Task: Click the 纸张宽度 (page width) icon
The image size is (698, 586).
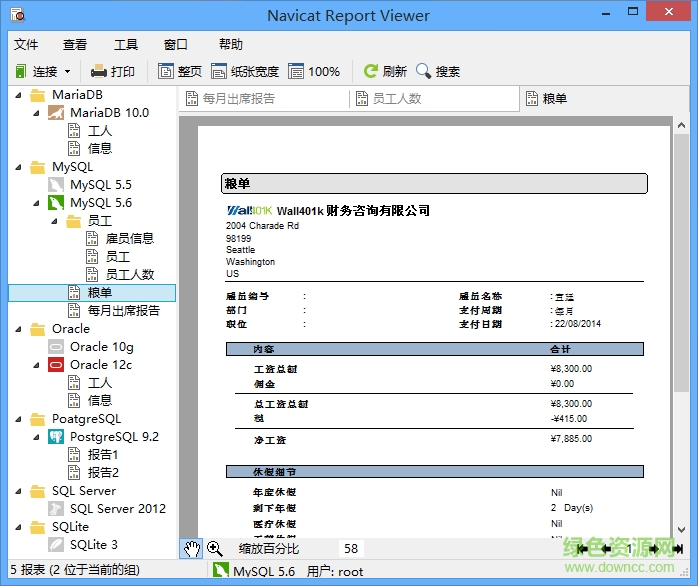Action: tap(220, 71)
